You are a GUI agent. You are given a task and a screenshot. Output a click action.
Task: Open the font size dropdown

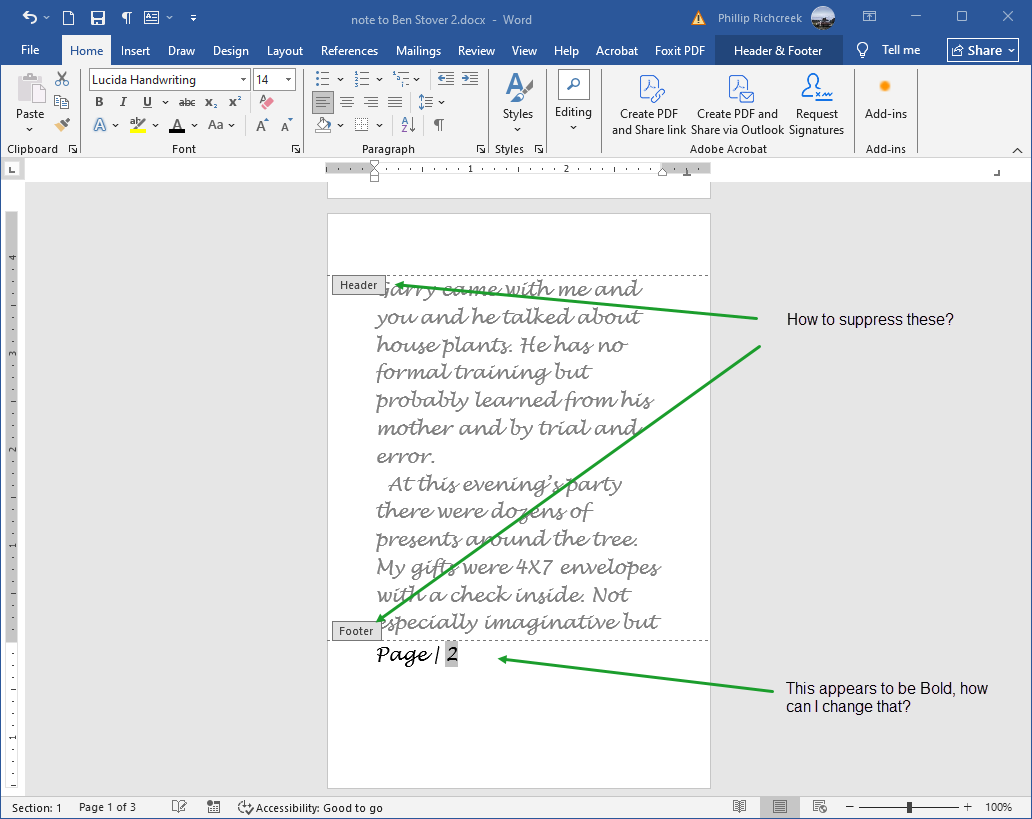289,79
